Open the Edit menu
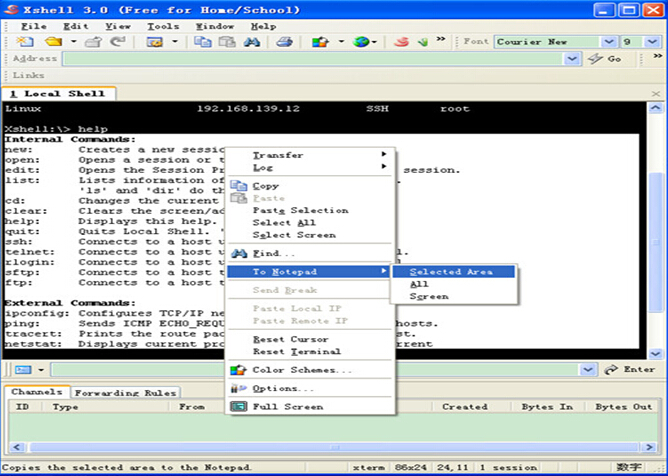 [76, 26]
